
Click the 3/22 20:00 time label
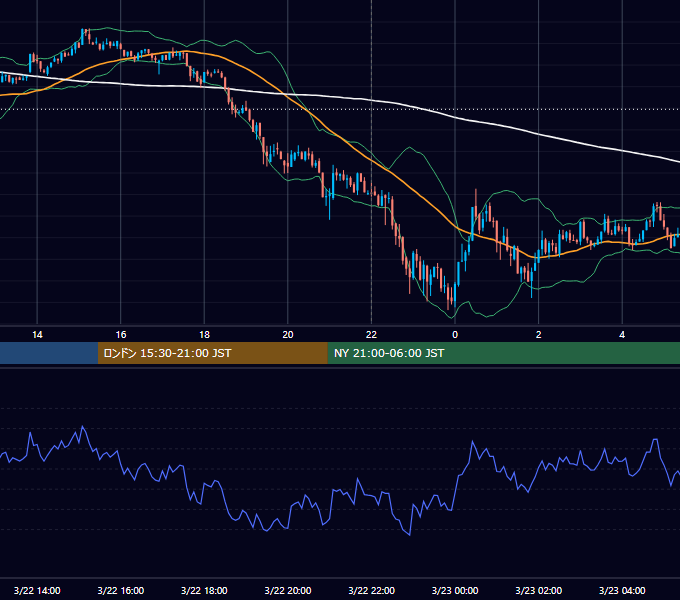pyautogui.click(x=288, y=590)
